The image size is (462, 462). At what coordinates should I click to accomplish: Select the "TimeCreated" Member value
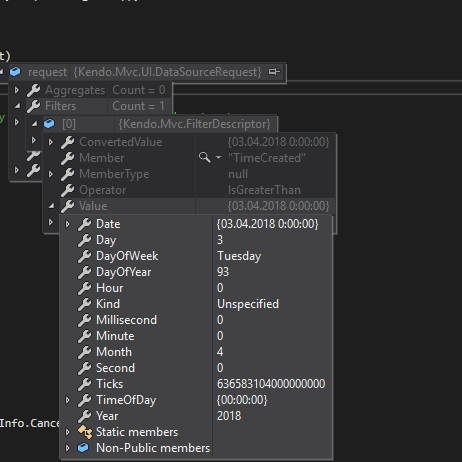(267, 158)
